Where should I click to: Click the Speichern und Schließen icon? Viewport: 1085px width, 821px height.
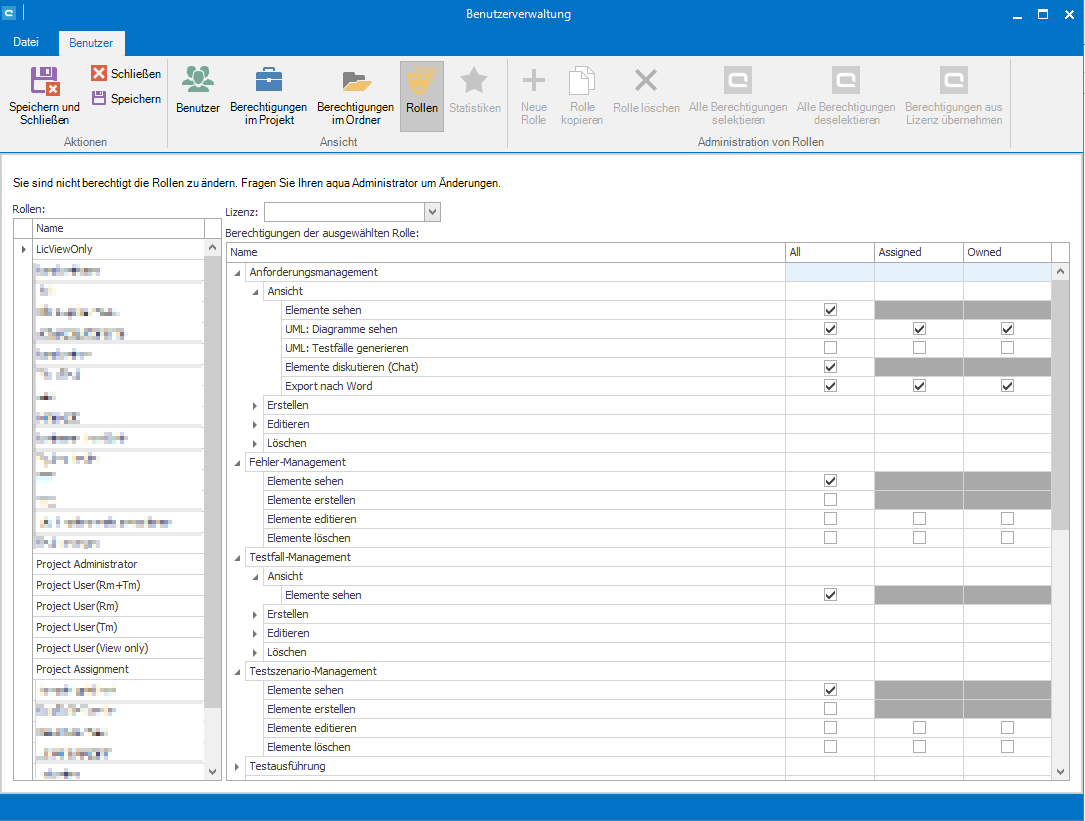(44, 81)
